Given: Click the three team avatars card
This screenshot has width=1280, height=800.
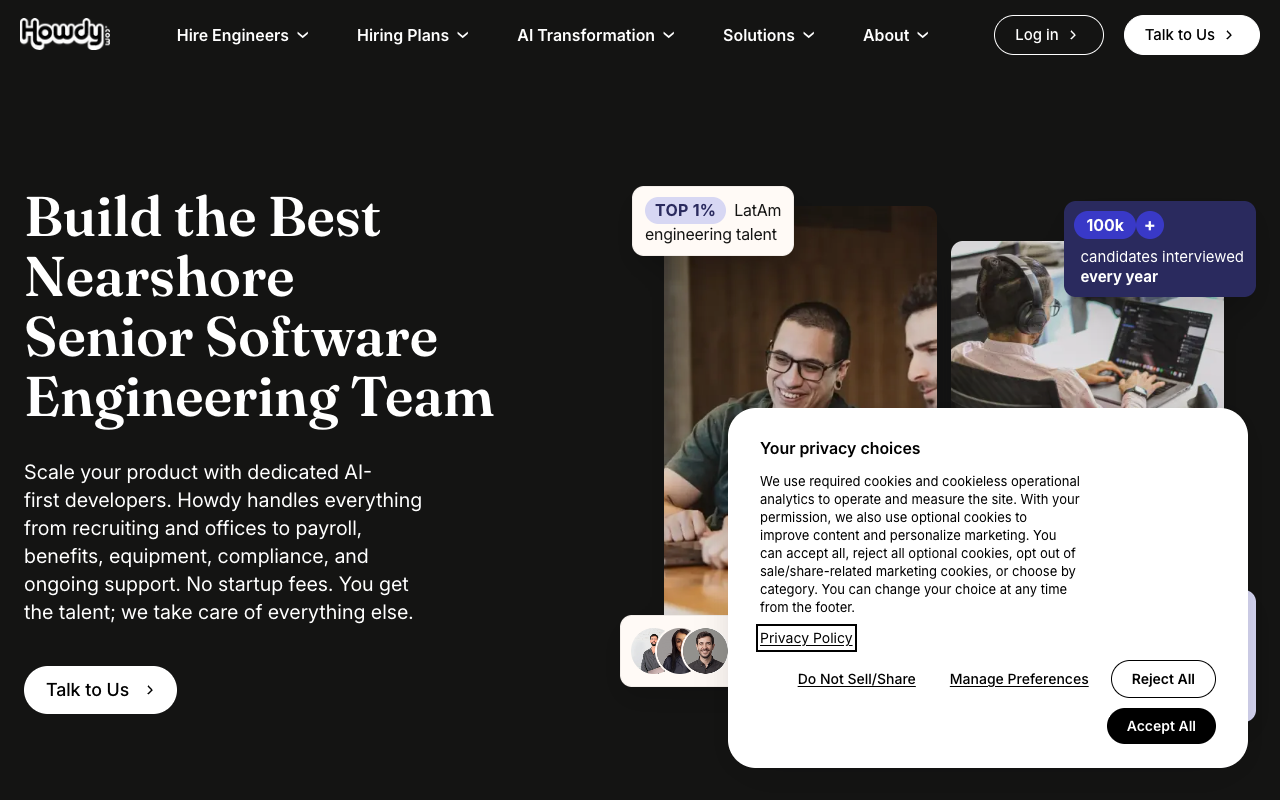Looking at the screenshot, I should click(675, 651).
